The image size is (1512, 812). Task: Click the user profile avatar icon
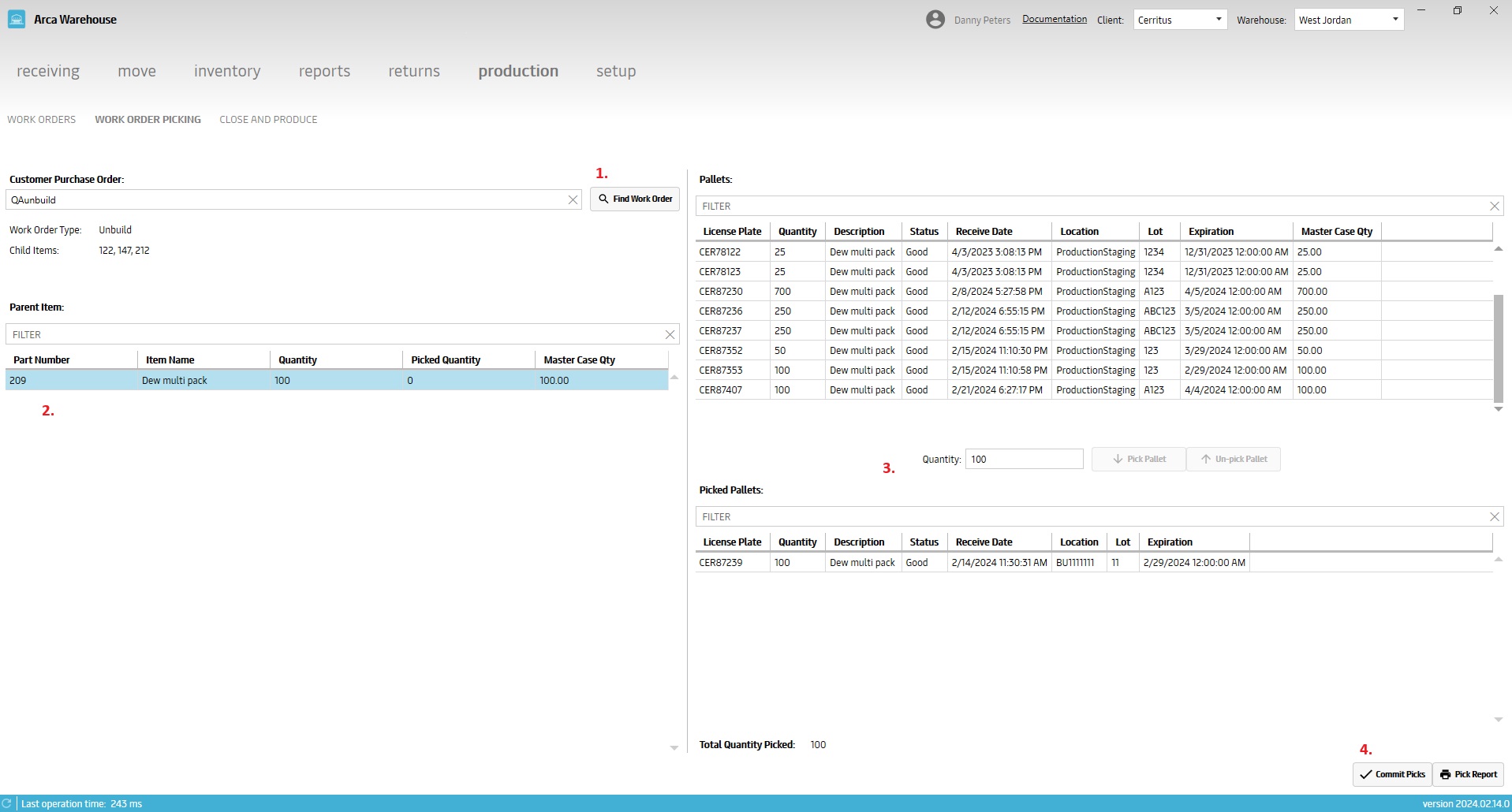click(x=935, y=20)
